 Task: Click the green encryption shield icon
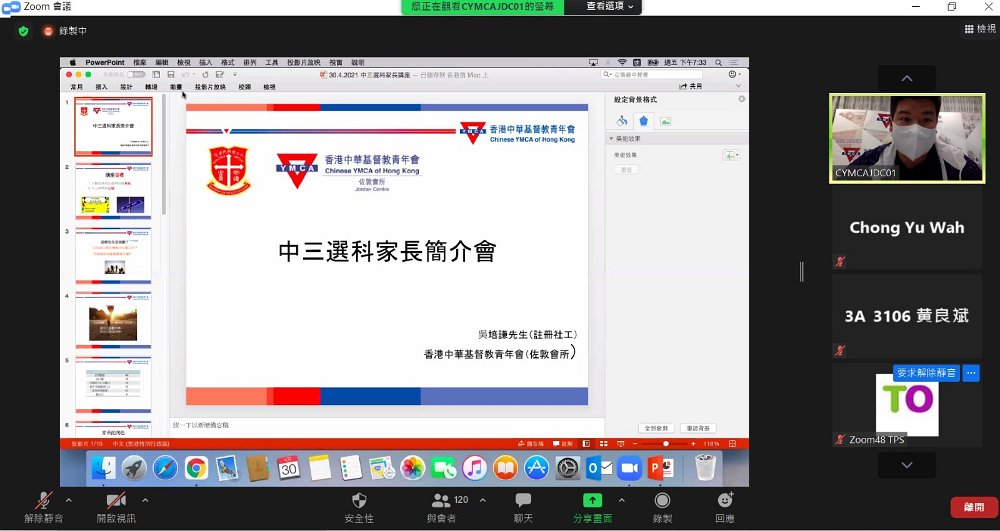pyautogui.click(x=24, y=31)
